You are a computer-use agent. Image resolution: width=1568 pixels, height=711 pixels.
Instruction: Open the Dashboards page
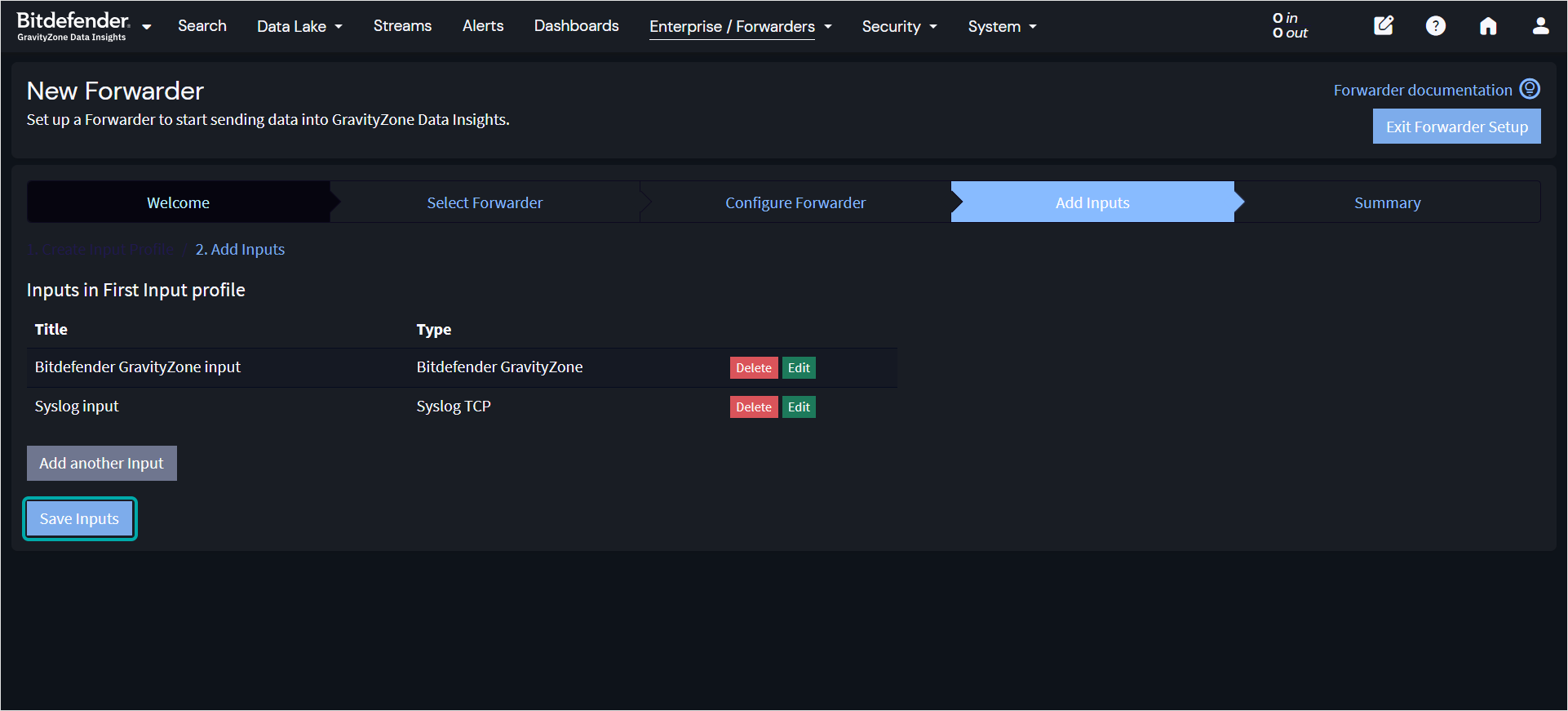coord(576,26)
